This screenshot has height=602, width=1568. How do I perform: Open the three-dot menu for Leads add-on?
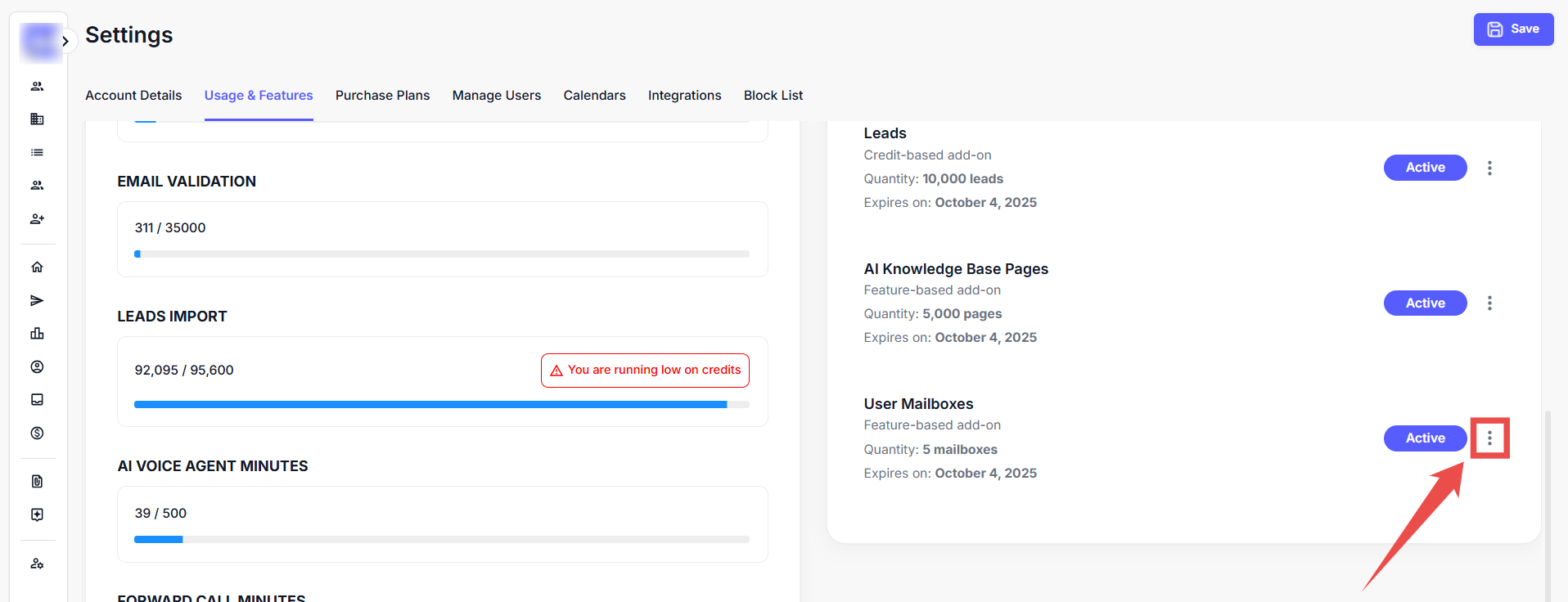click(1489, 168)
